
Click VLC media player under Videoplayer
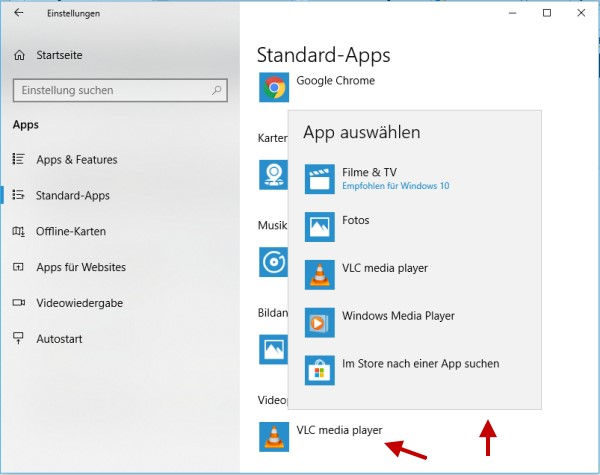(339, 430)
